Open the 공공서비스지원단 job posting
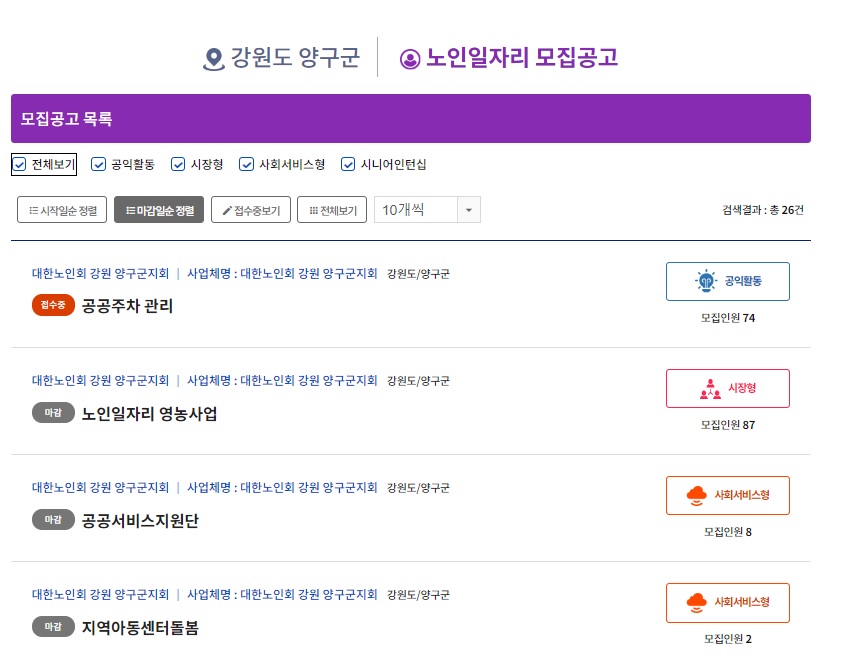This screenshot has width=845, height=664. click(140, 521)
